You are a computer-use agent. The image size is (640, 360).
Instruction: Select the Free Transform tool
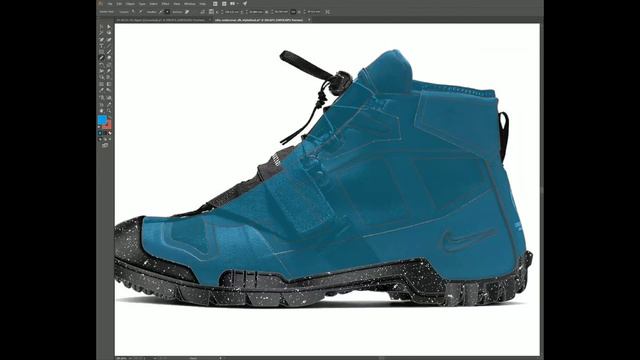click(x=109, y=71)
